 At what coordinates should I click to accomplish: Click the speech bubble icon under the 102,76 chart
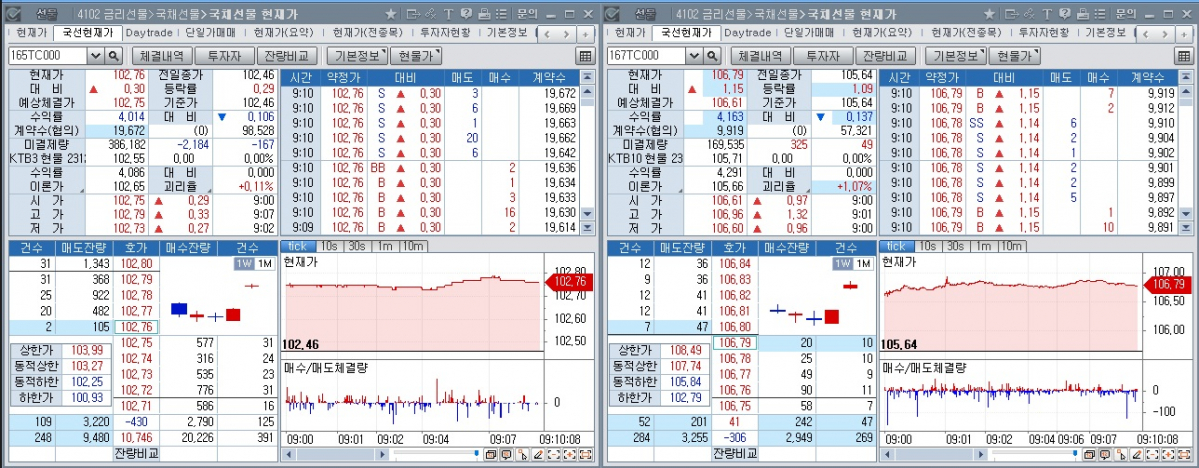point(507,455)
